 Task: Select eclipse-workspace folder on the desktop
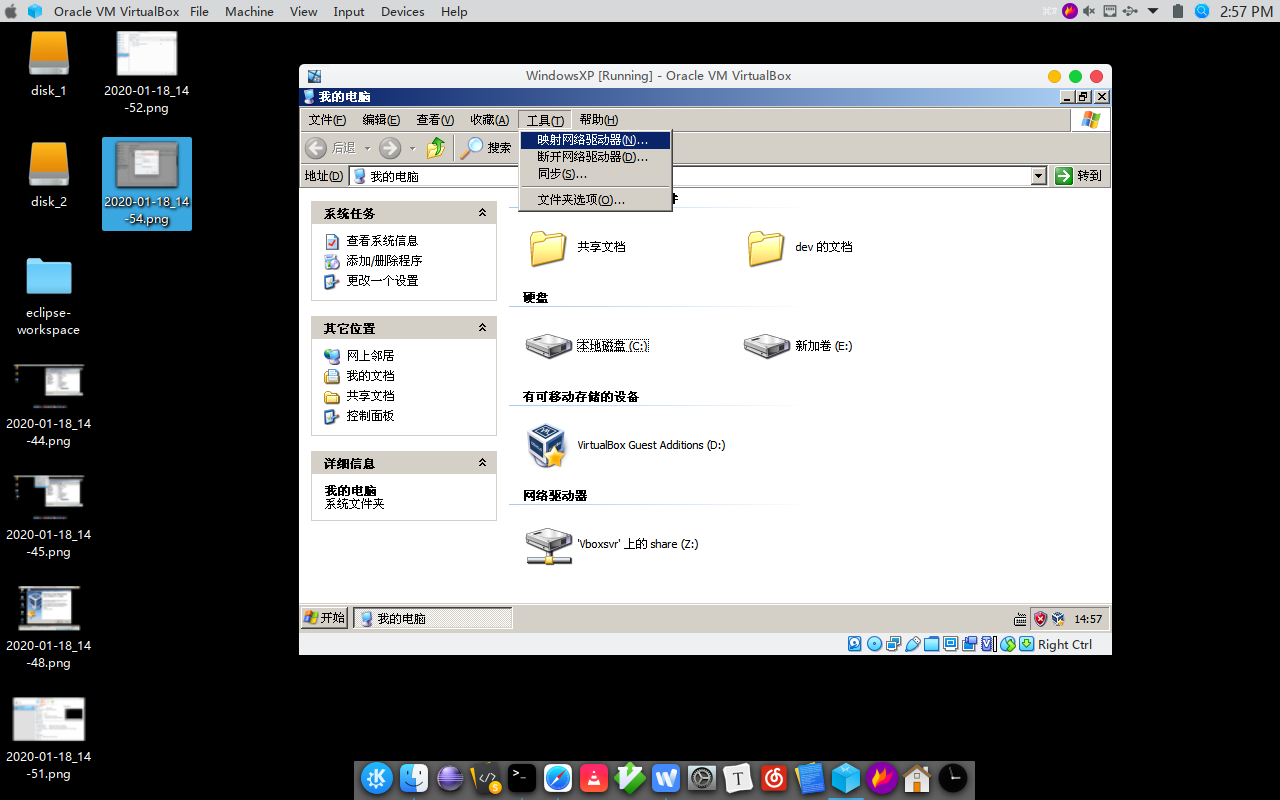49,276
